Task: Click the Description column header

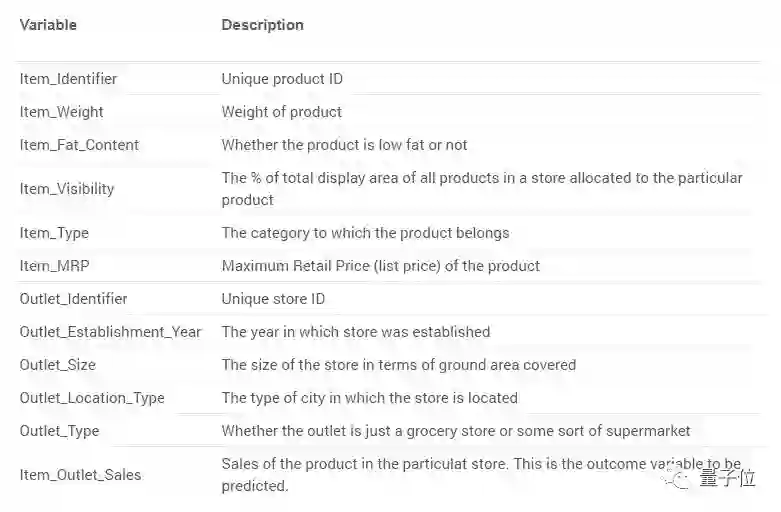Action: (262, 24)
